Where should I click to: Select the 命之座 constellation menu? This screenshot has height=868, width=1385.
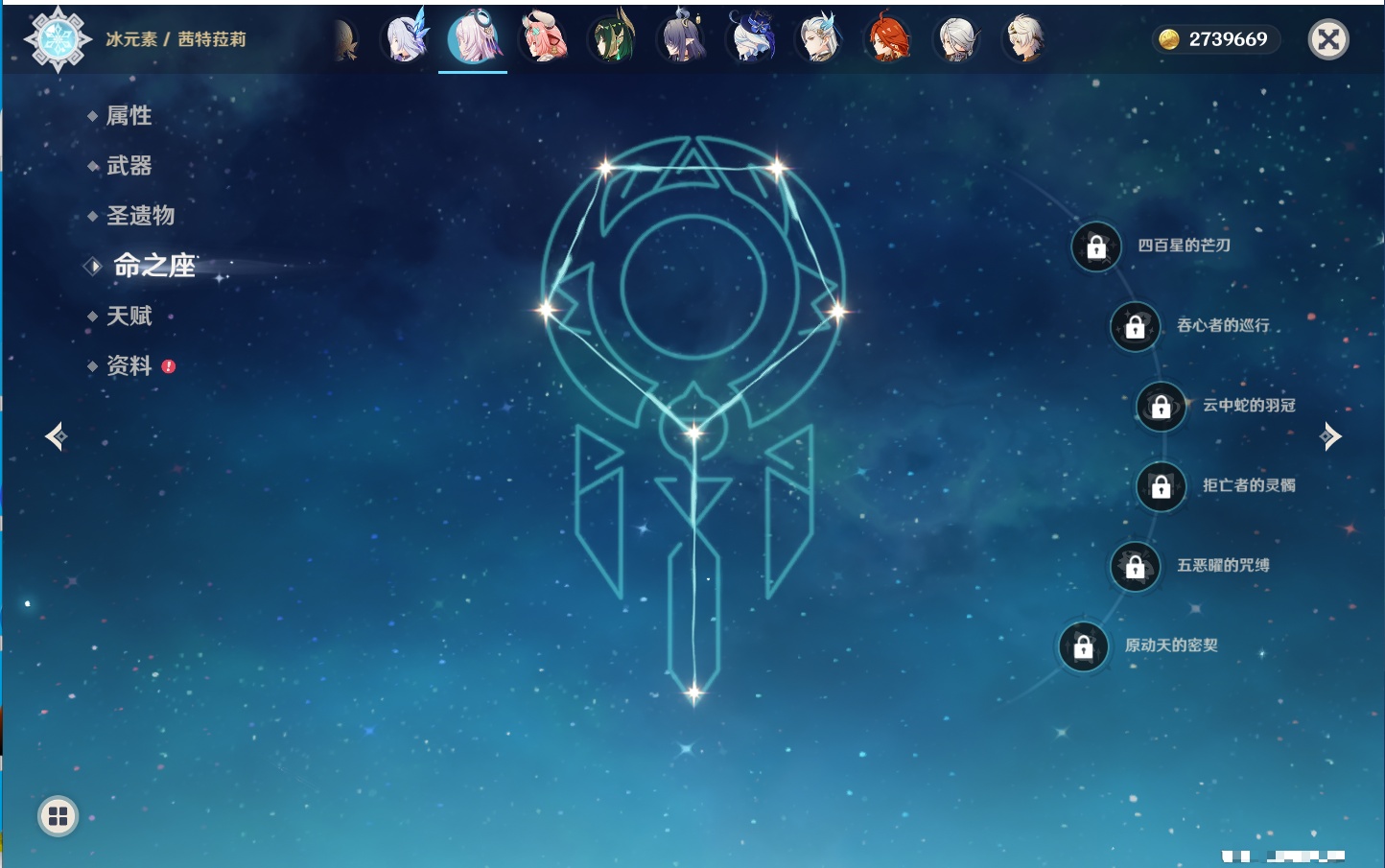pyautogui.click(x=154, y=266)
